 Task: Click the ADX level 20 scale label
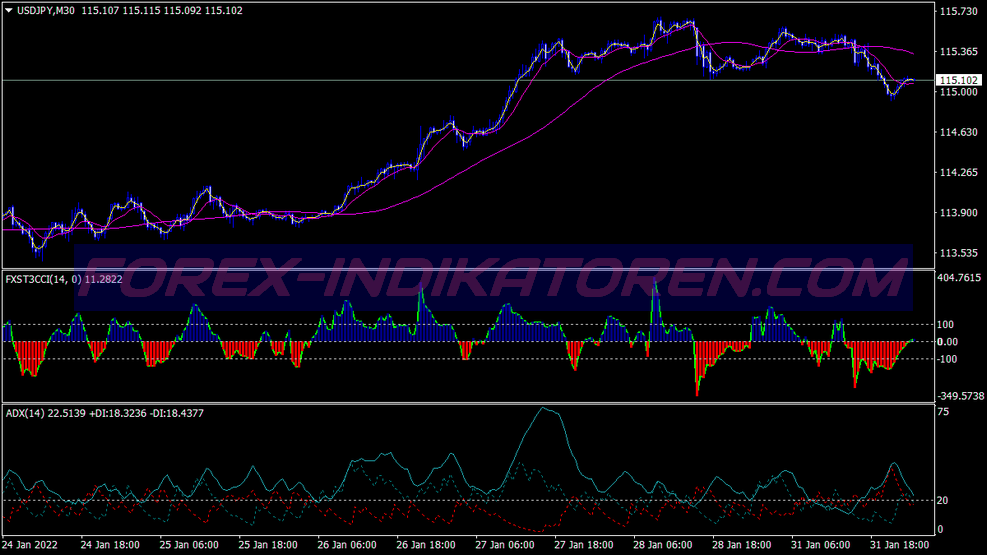tap(942, 501)
